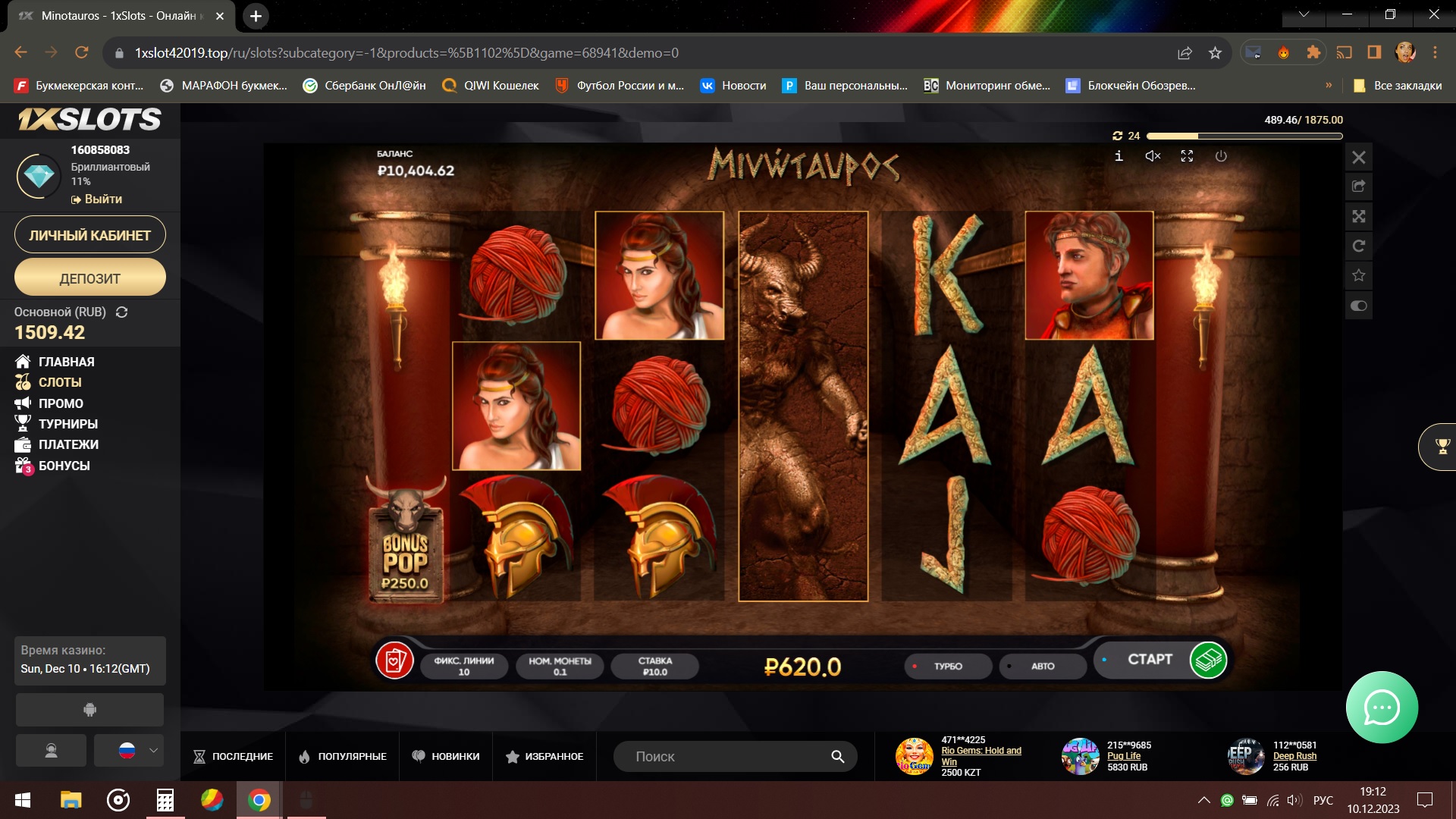Click the red gamble cards icon

pyautogui.click(x=394, y=661)
